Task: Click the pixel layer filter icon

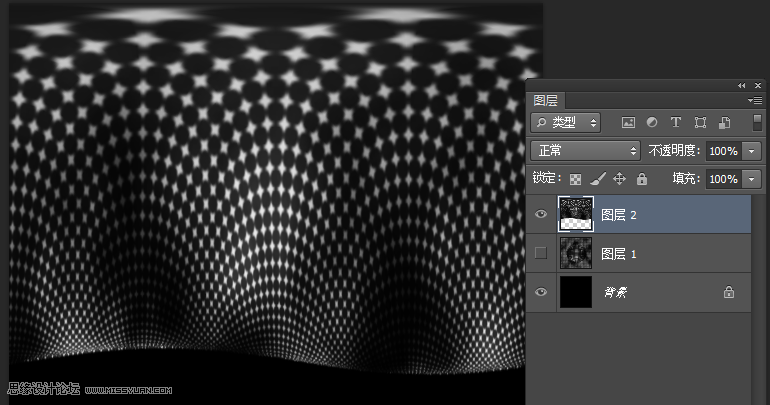Action: pos(629,123)
